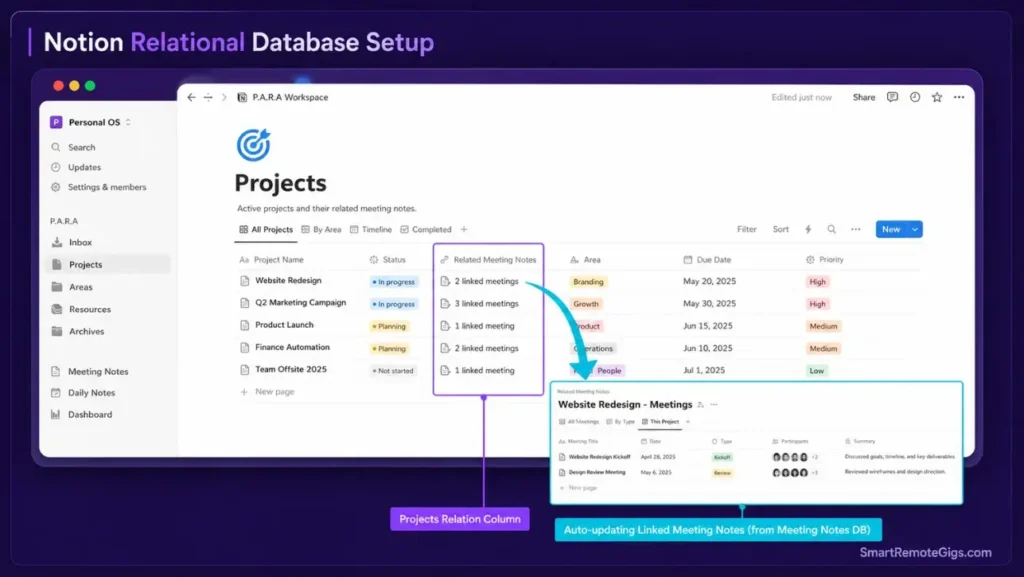1024x577 pixels.
Task: Click New page below the projects table
Action: pyautogui.click(x=268, y=392)
